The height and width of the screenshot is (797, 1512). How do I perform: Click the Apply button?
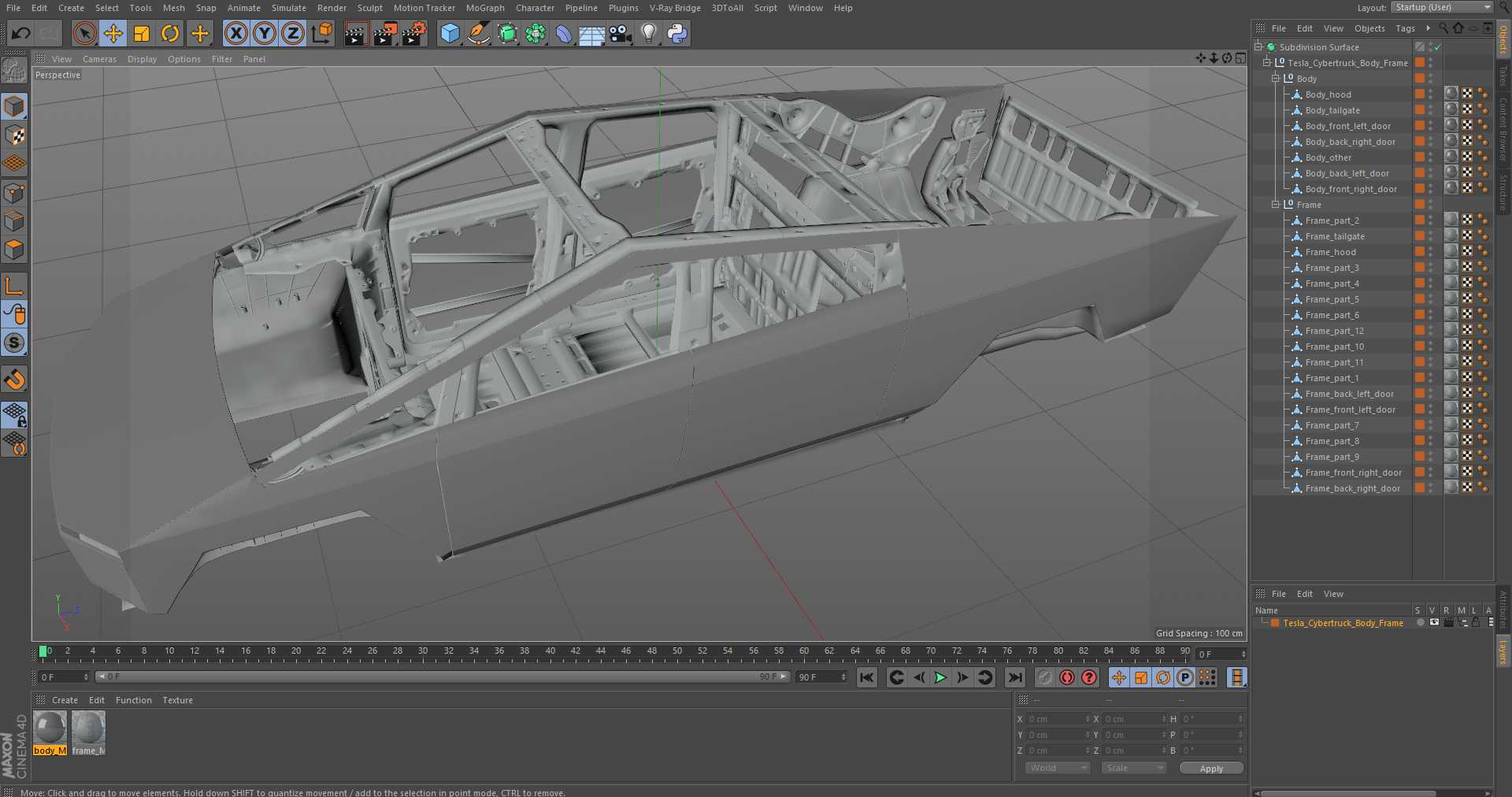(1211, 769)
